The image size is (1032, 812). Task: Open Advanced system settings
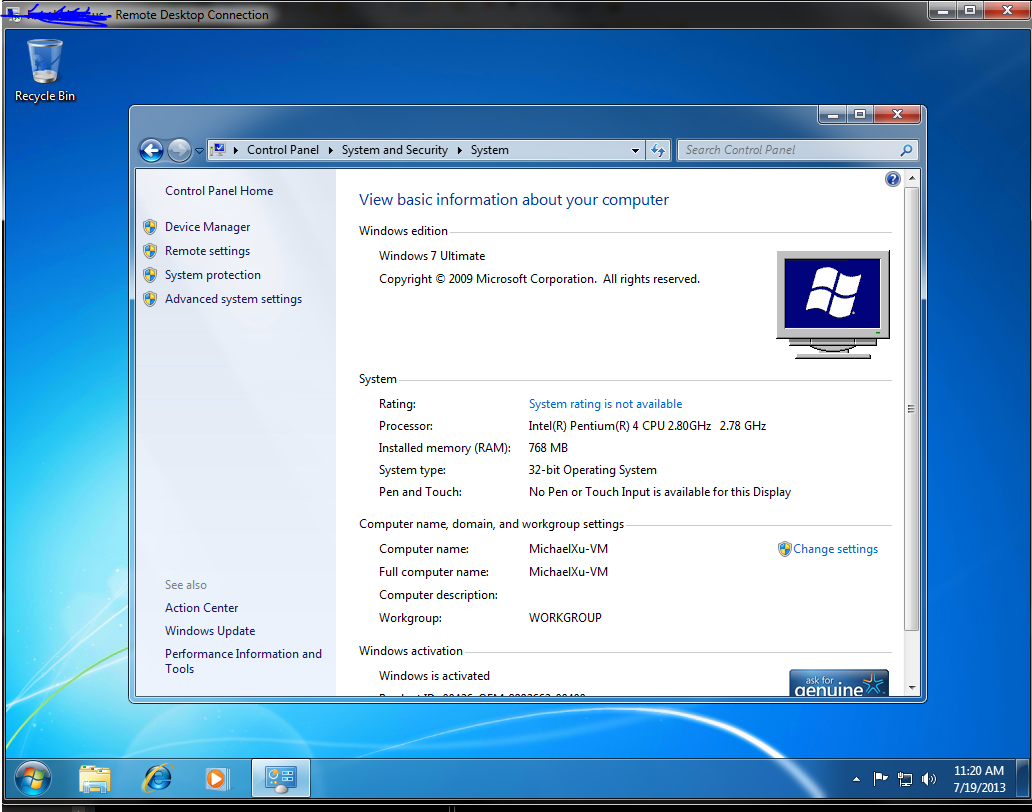[233, 299]
